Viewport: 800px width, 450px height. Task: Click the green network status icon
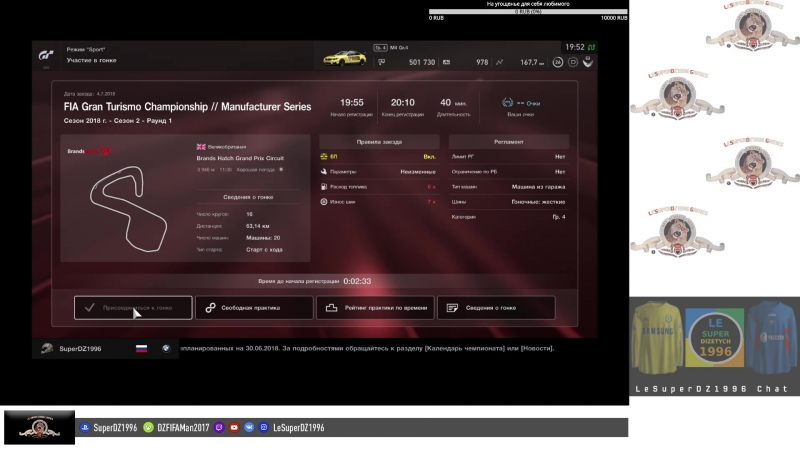(591, 47)
